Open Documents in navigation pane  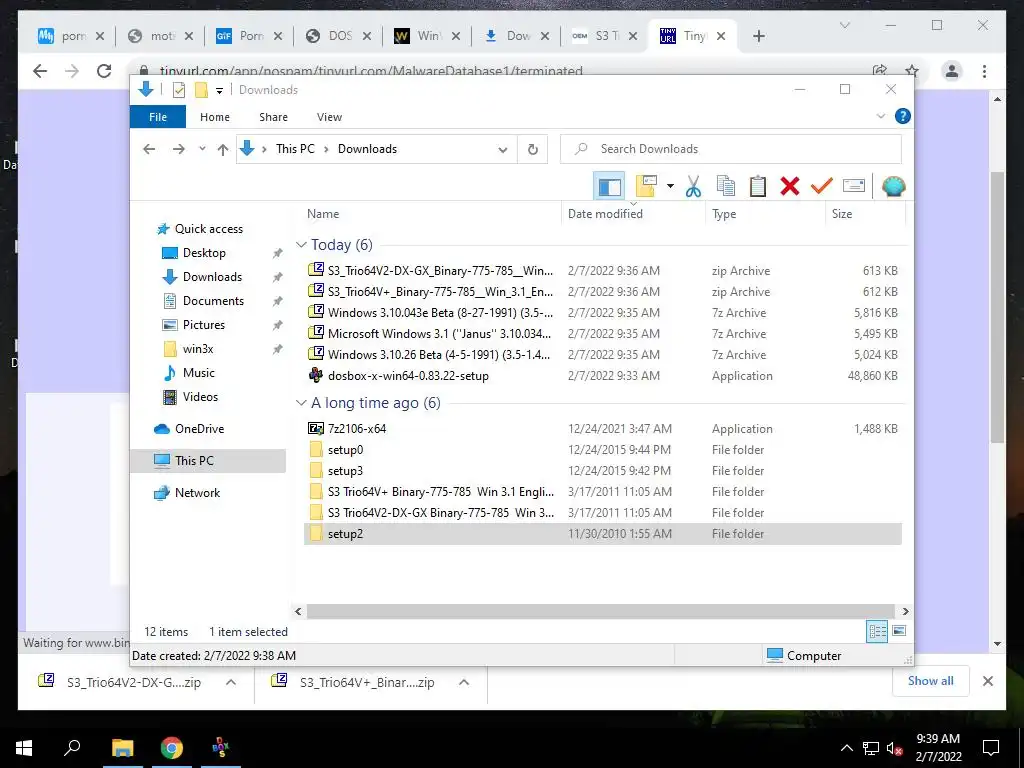213,301
